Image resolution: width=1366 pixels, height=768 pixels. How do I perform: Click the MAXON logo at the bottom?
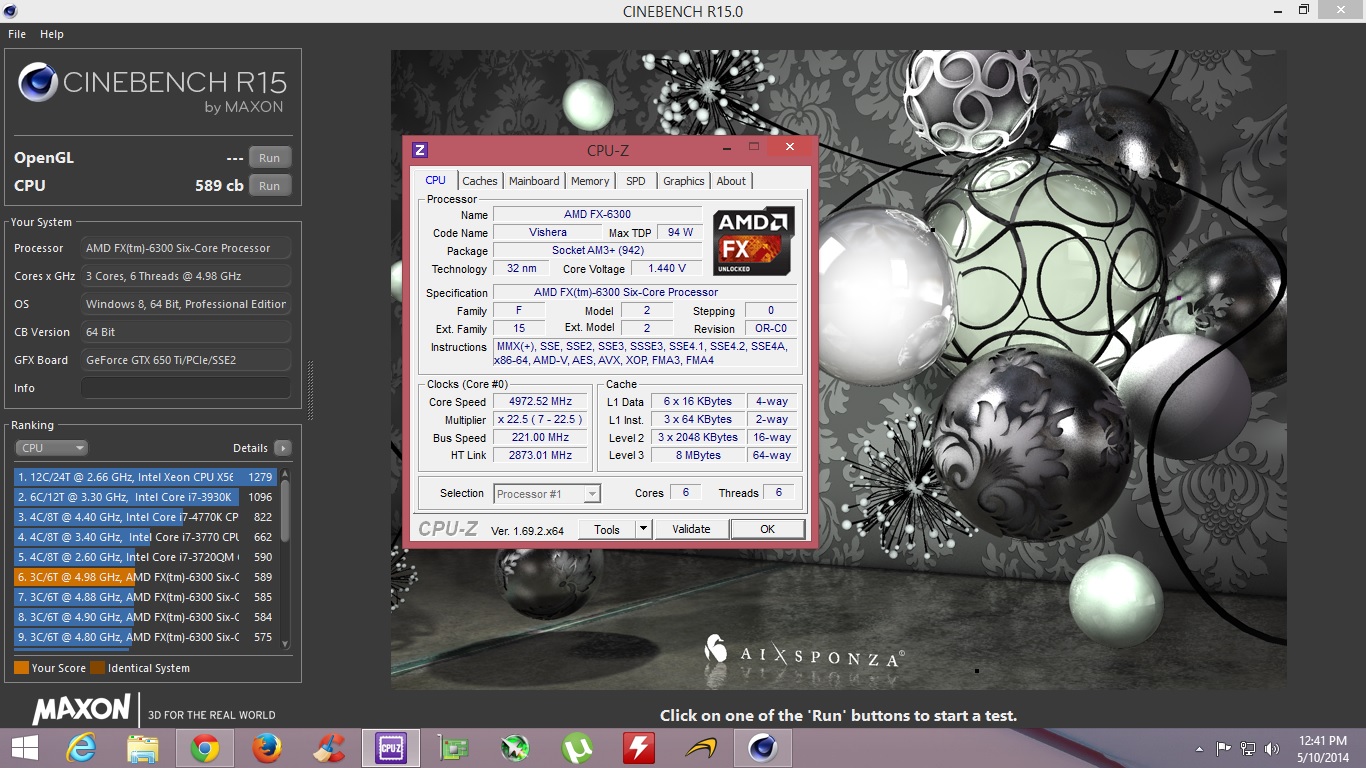pyautogui.click(x=82, y=709)
